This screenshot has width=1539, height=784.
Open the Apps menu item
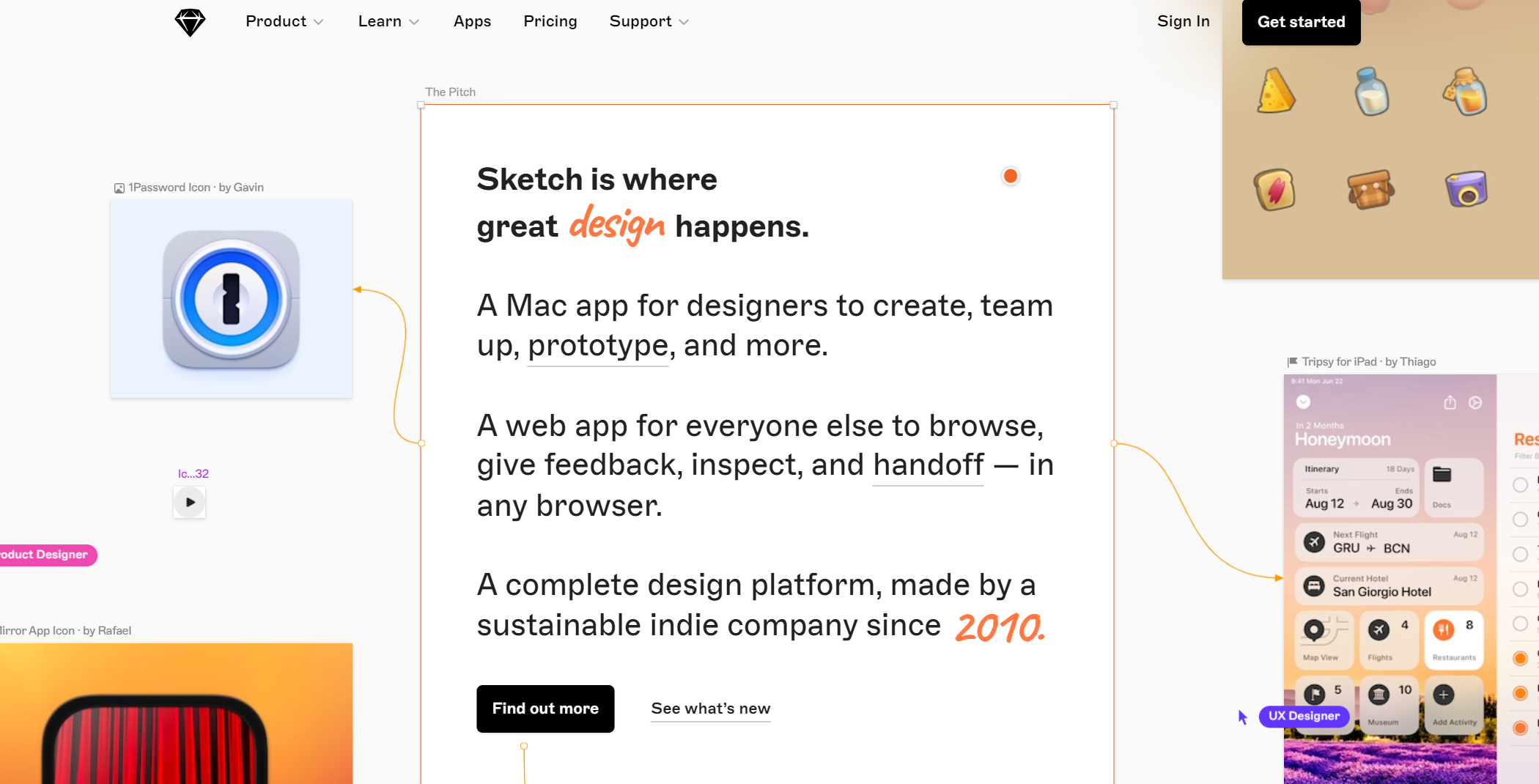472,22
